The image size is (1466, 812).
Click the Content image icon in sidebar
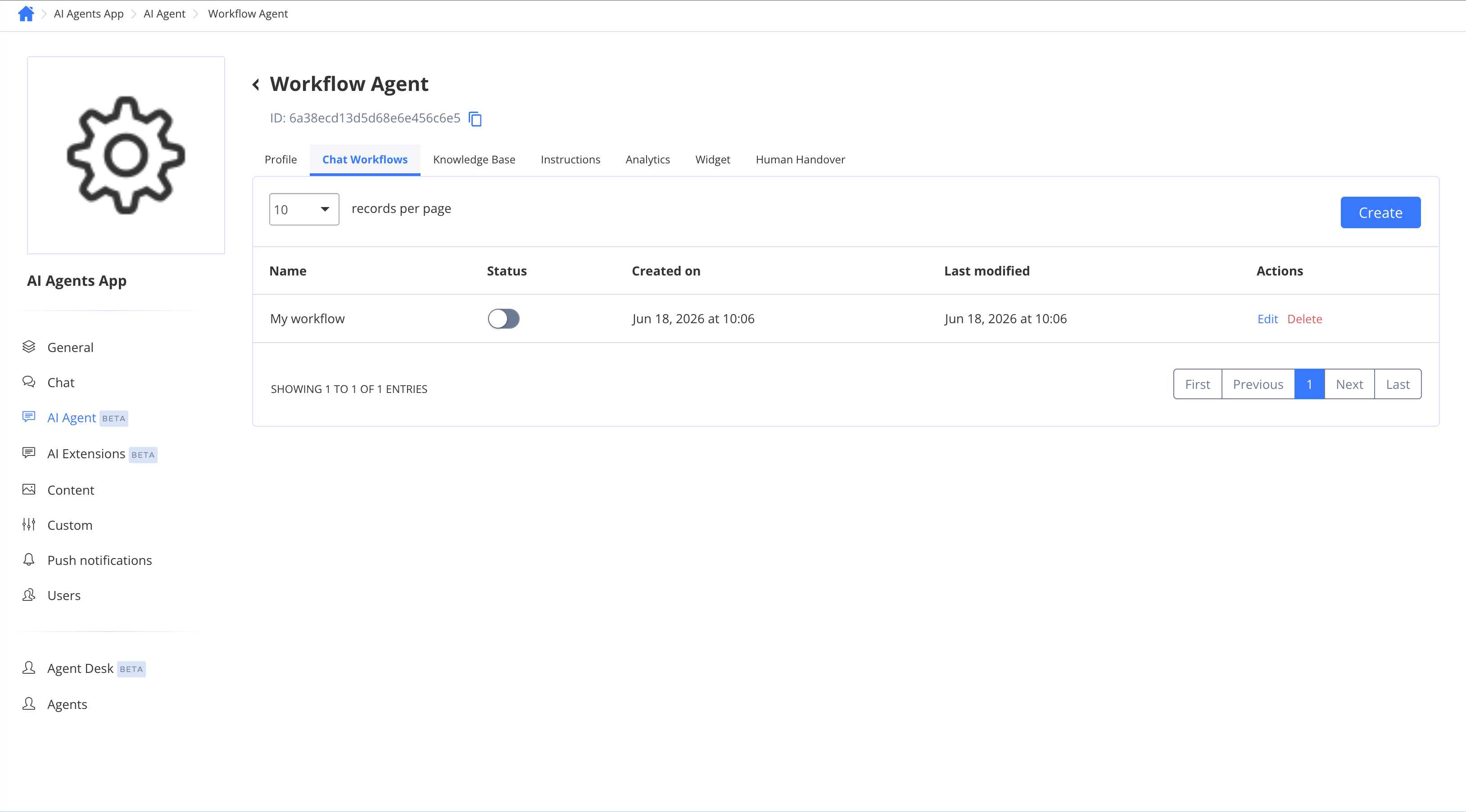[x=29, y=489]
